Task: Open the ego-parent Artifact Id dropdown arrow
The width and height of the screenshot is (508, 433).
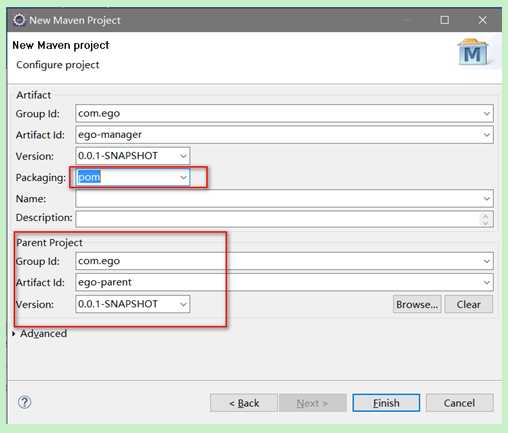Action: 486,282
